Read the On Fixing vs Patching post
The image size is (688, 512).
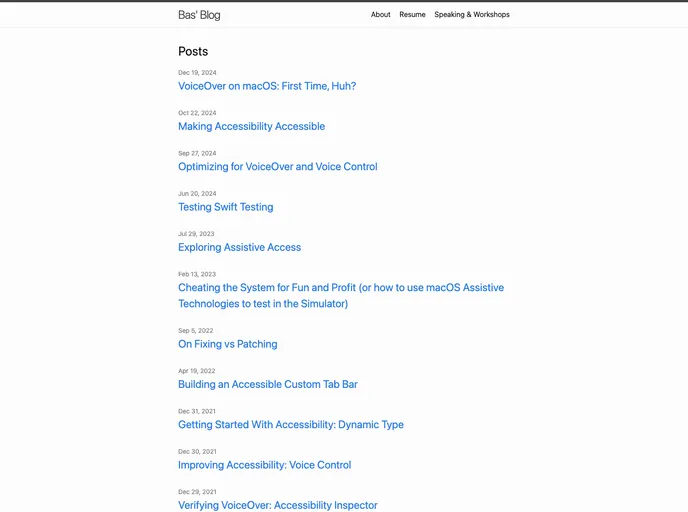click(227, 344)
